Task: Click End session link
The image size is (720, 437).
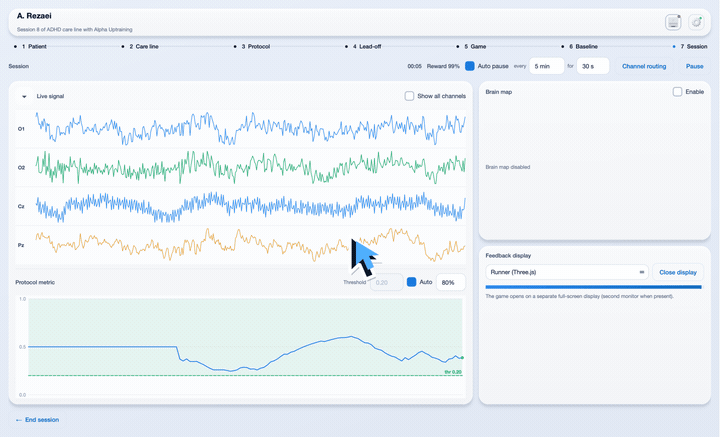Action: (37, 420)
